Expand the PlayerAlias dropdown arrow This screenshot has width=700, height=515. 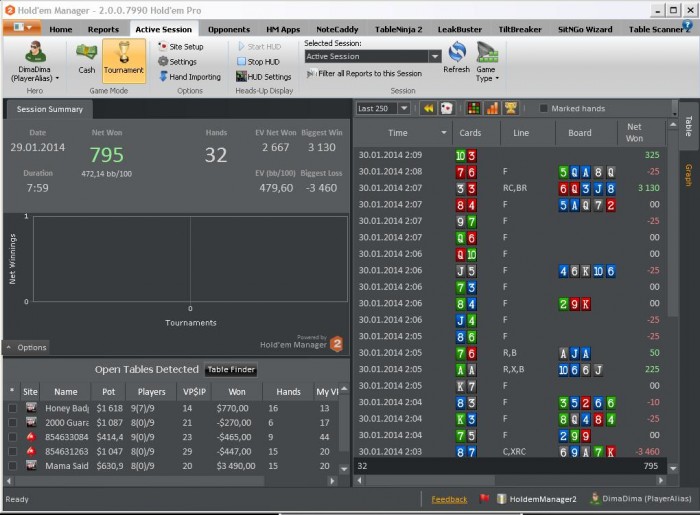(x=58, y=78)
